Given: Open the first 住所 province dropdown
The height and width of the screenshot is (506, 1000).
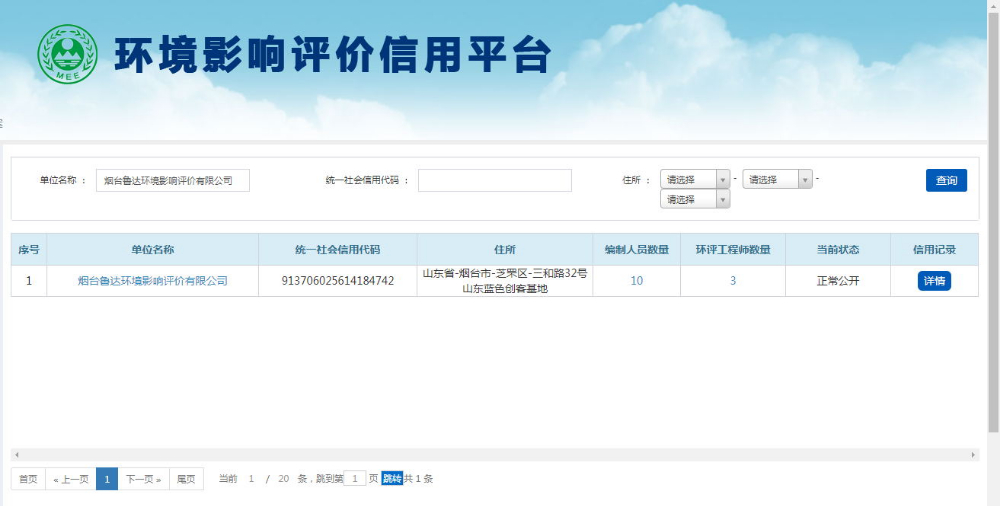Looking at the screenshot, I should [695, 180].
